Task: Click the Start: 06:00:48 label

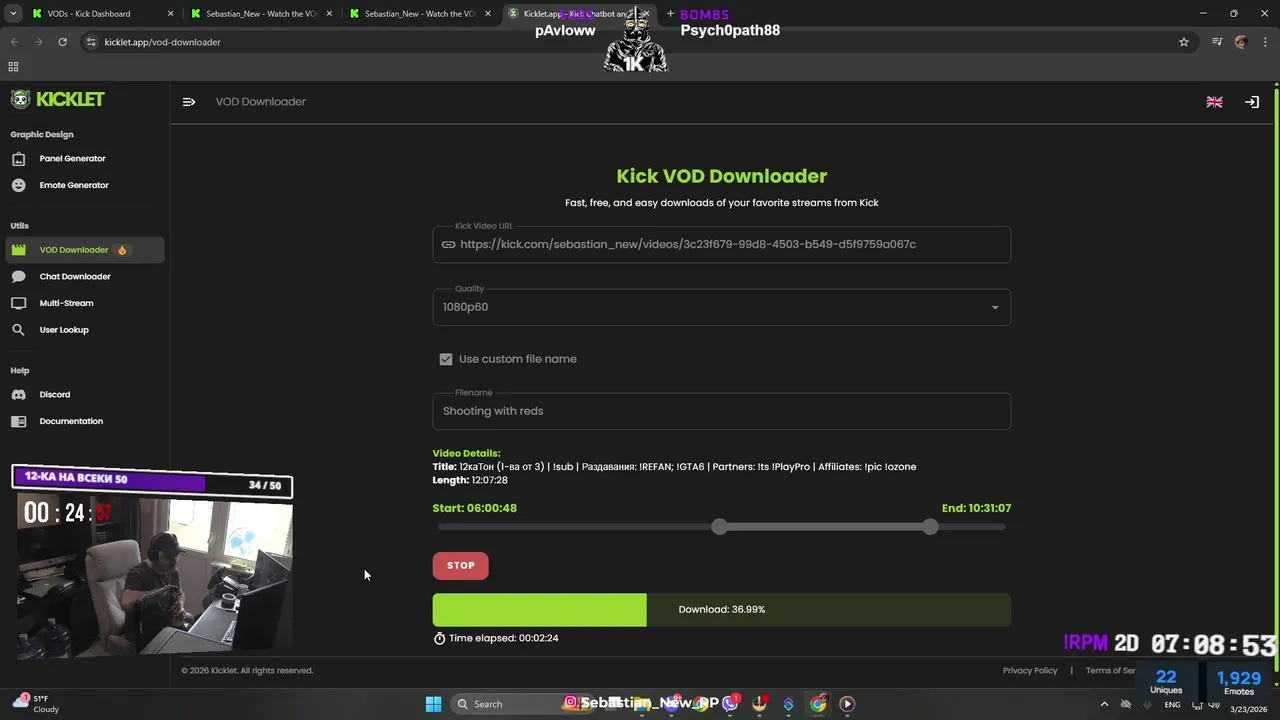Action: pyautogui.click(x=475, y=508)
